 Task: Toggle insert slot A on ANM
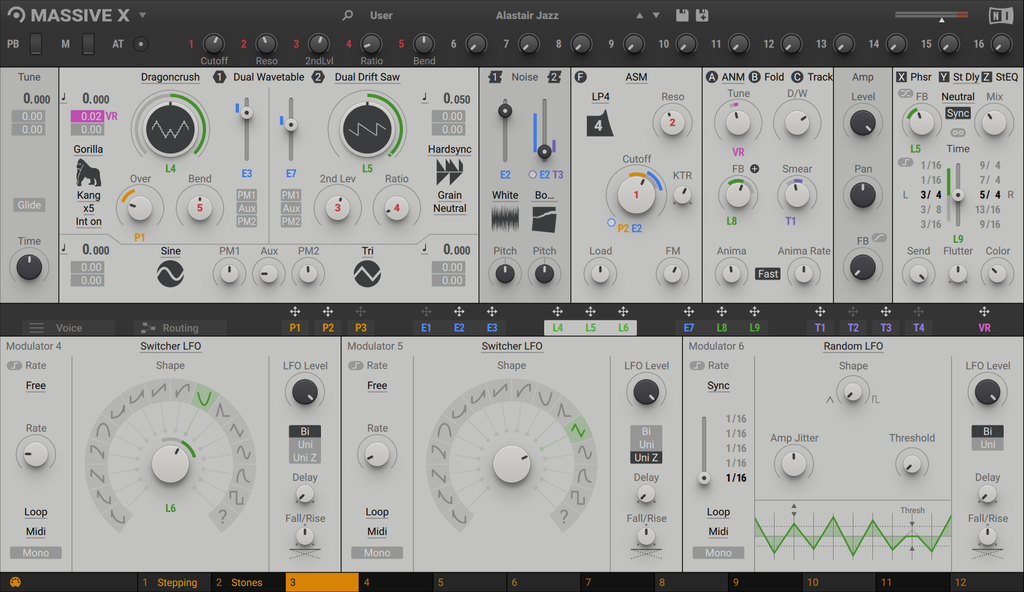point(711,77)
